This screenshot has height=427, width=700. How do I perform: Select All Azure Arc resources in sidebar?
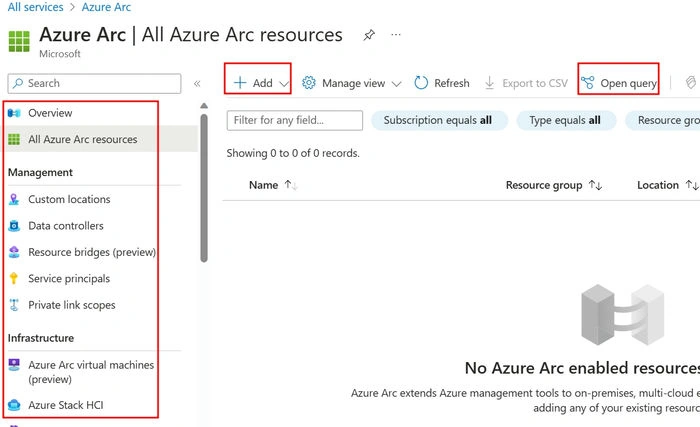83,139
